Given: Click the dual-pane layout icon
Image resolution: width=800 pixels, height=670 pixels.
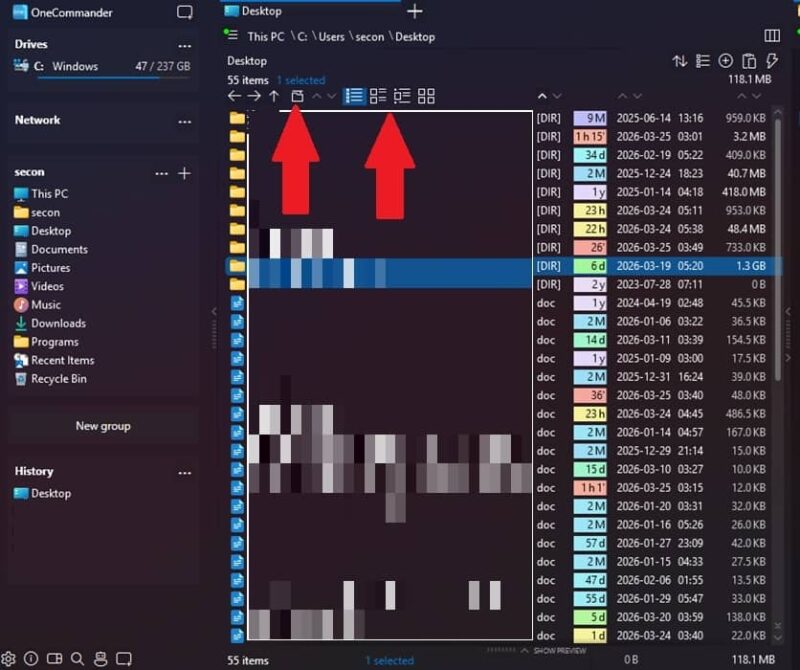Looking at the screenshot, I should (55, 659).
